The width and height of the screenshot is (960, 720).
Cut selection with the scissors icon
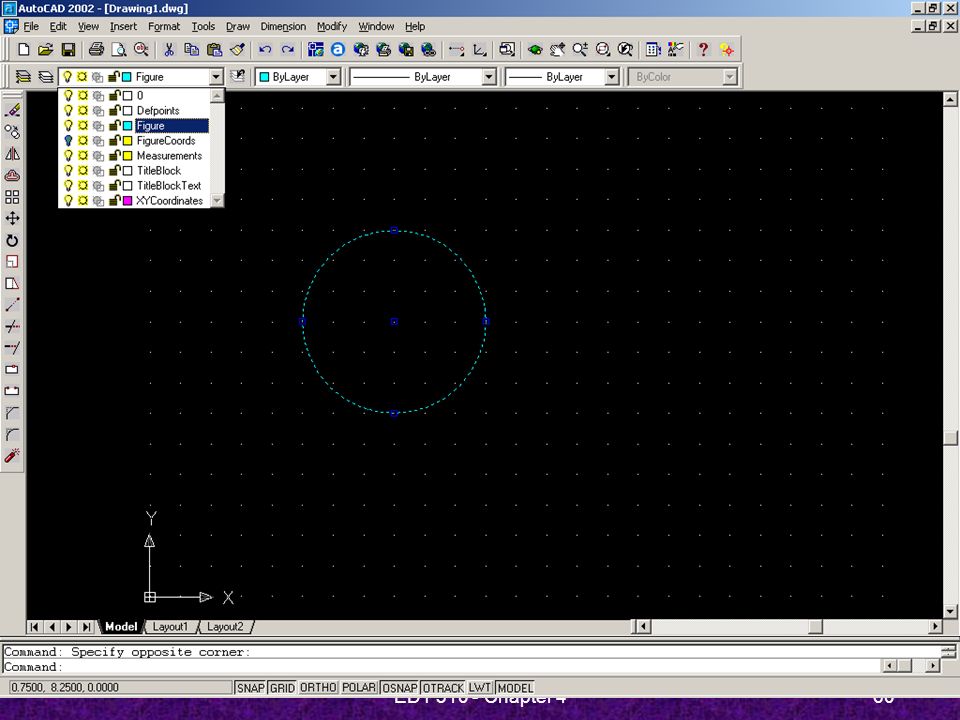coord(169,50)
